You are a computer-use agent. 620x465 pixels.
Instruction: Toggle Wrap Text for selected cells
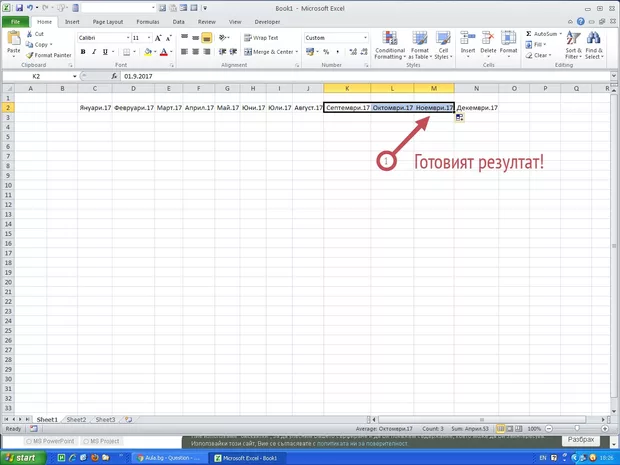[257, 38]
